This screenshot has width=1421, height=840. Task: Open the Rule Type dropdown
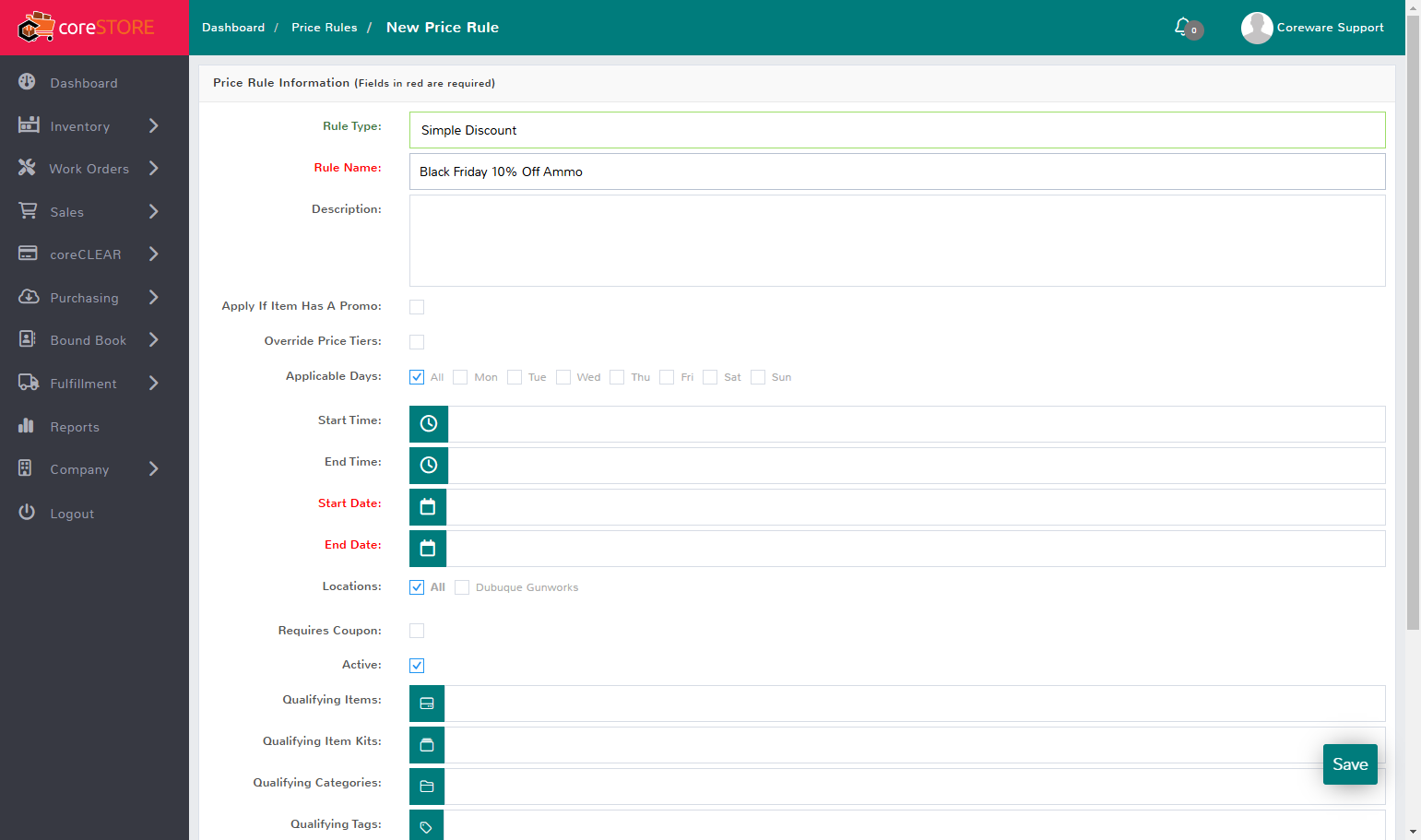tap(897, 130)
